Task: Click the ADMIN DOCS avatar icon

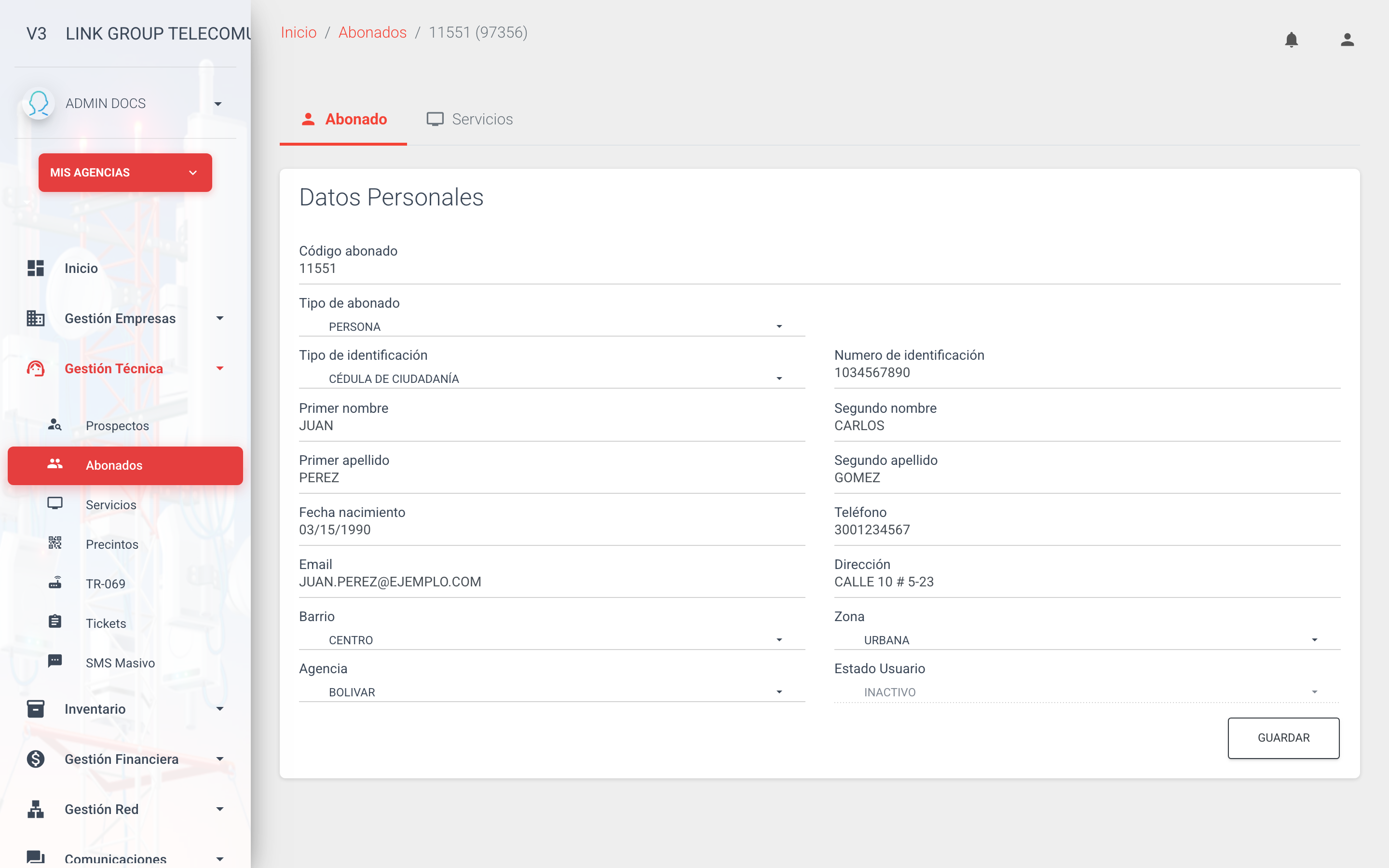Action: click(x=39, y=103)
